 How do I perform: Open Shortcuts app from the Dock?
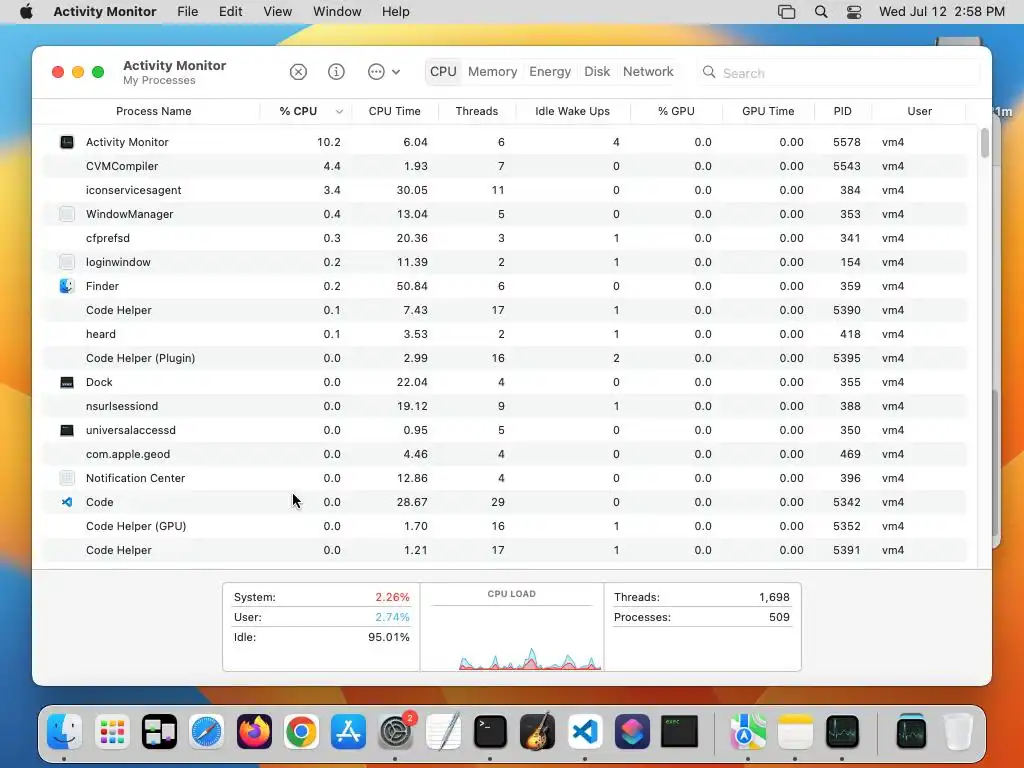point(632,731)
